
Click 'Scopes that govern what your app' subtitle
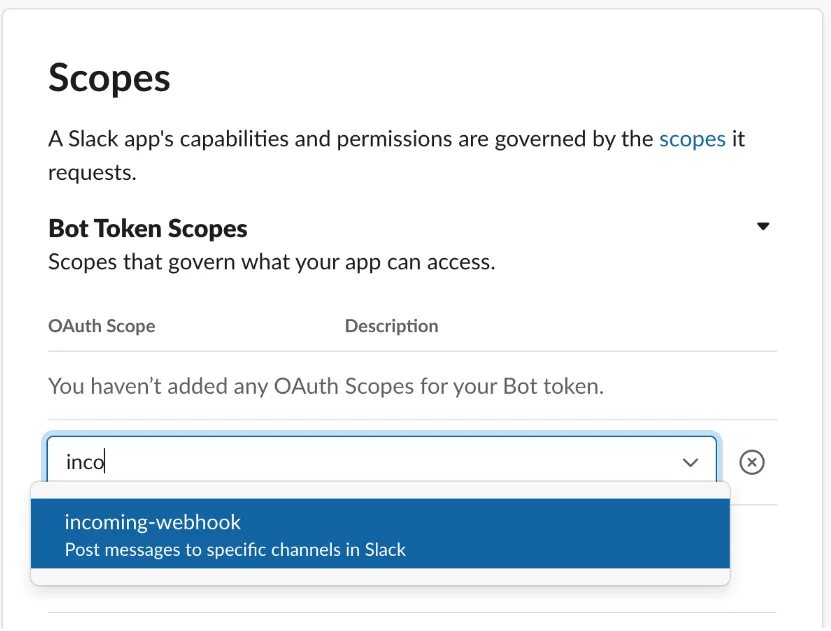(272, 263)
